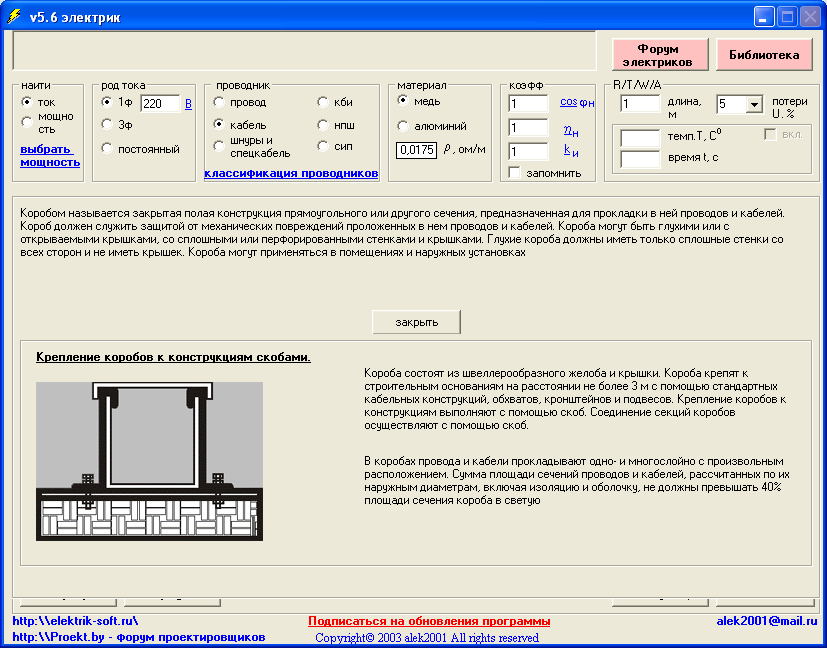827x648 pixels.
Task: Select 'провод' conductor type
Action: (x=218, y=102)
